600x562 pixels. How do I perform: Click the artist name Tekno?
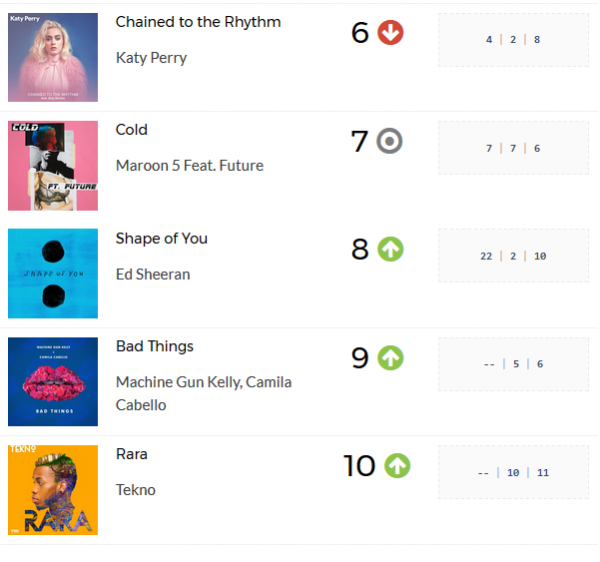pos(135,490)
